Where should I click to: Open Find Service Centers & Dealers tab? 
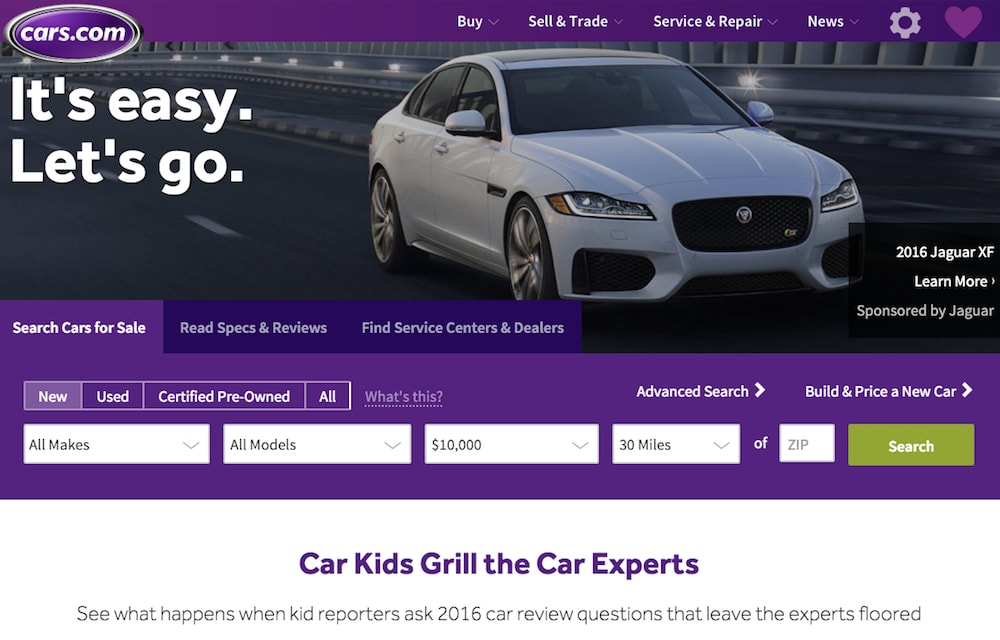462,327
